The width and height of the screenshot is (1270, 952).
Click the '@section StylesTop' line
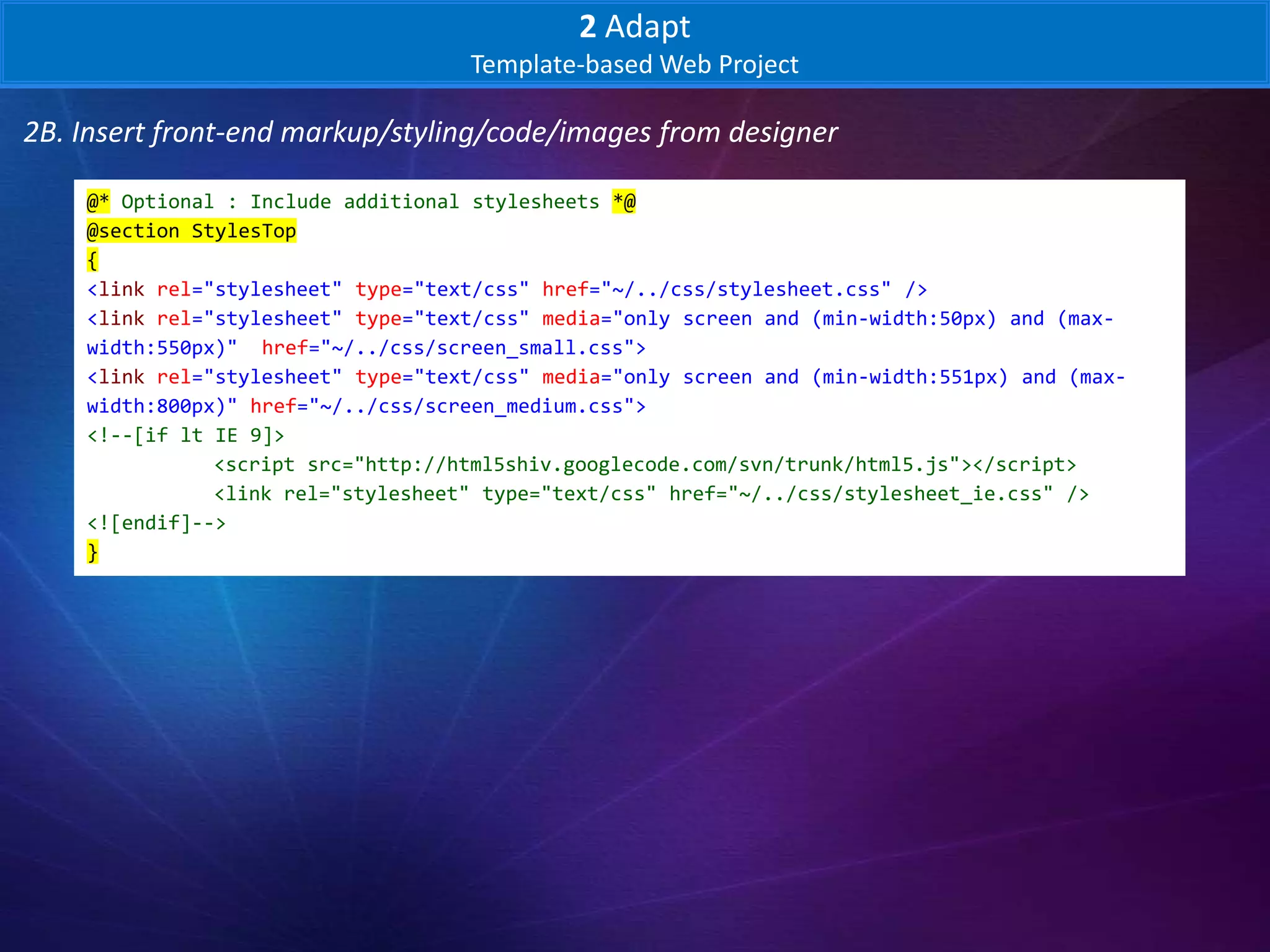point(192,231)
